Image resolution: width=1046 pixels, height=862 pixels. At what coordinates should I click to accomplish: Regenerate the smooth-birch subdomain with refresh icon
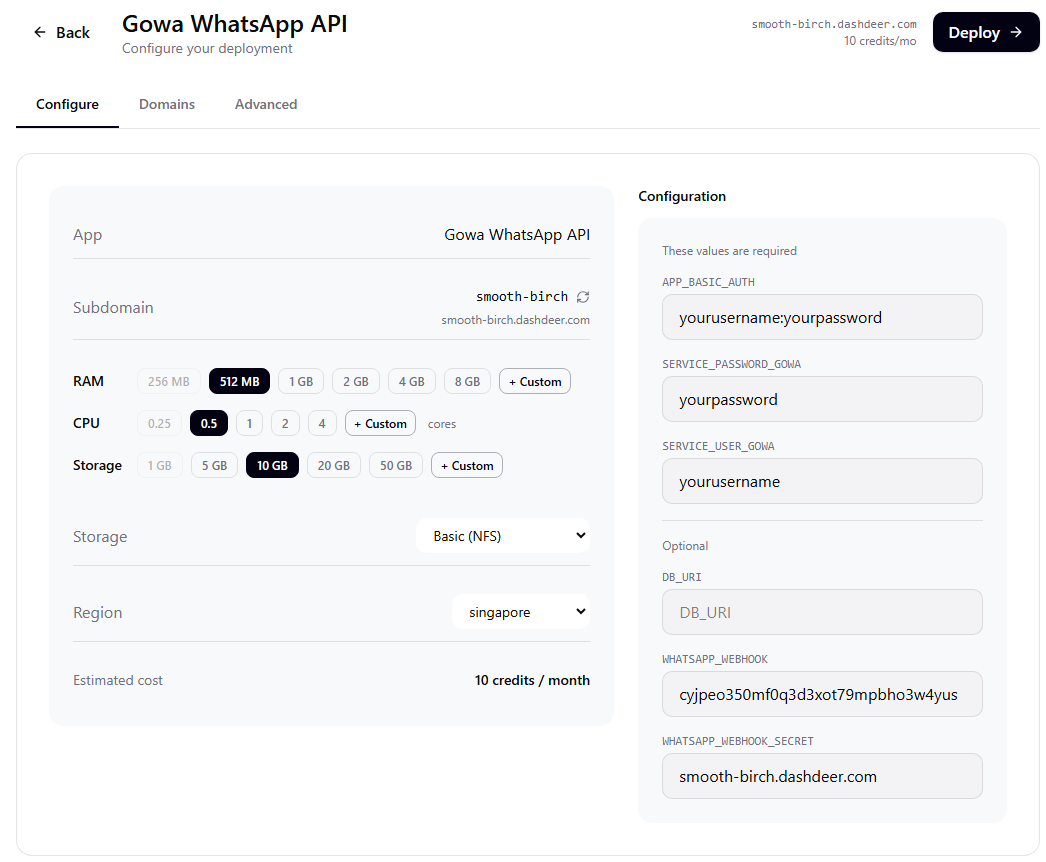[583, 297]
